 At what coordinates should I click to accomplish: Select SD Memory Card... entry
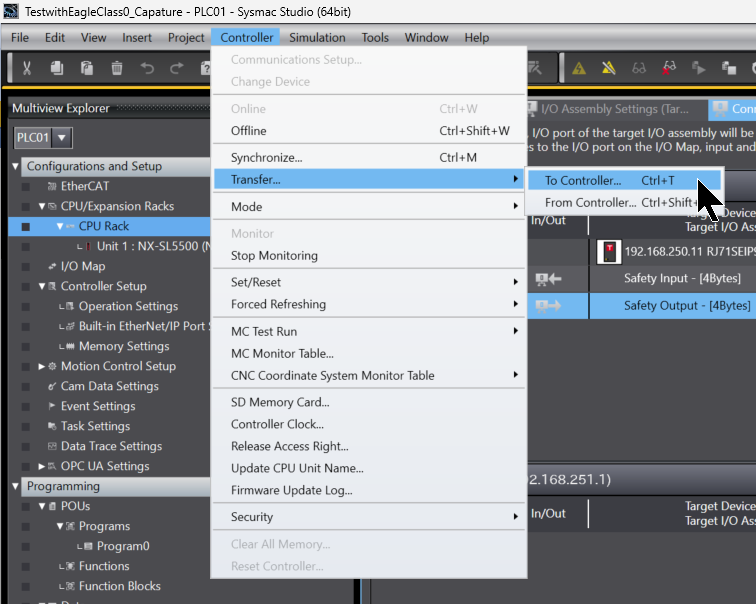tap(369, 402)
